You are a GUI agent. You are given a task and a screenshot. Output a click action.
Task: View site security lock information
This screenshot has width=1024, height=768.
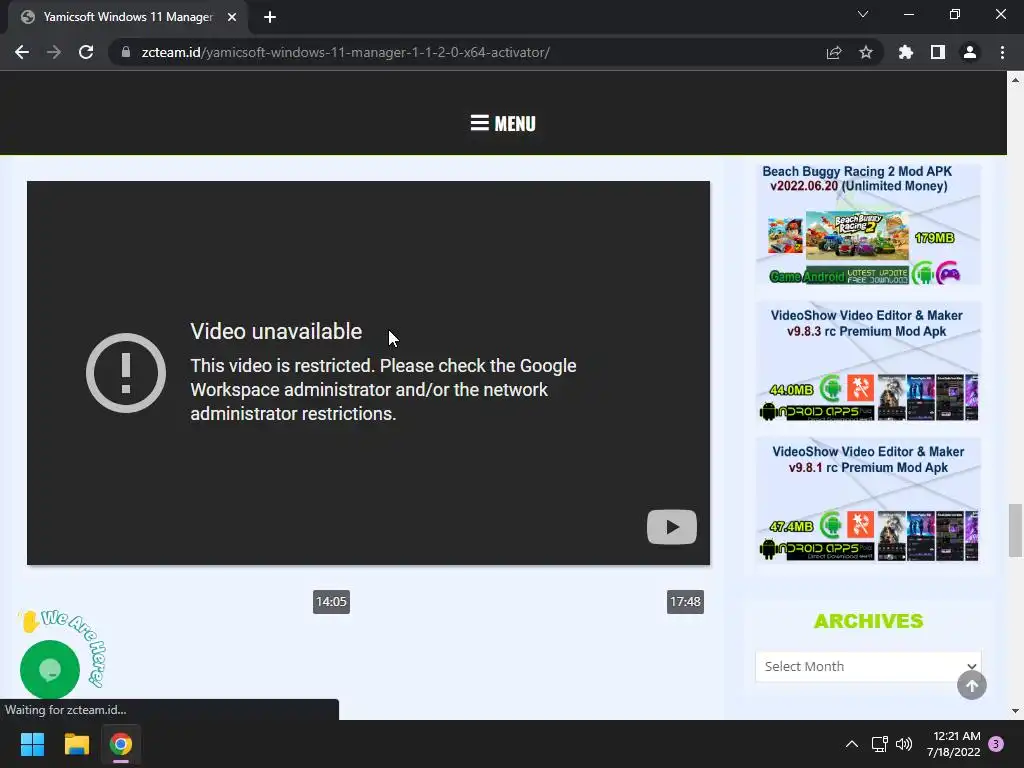(x=126, y=52)
